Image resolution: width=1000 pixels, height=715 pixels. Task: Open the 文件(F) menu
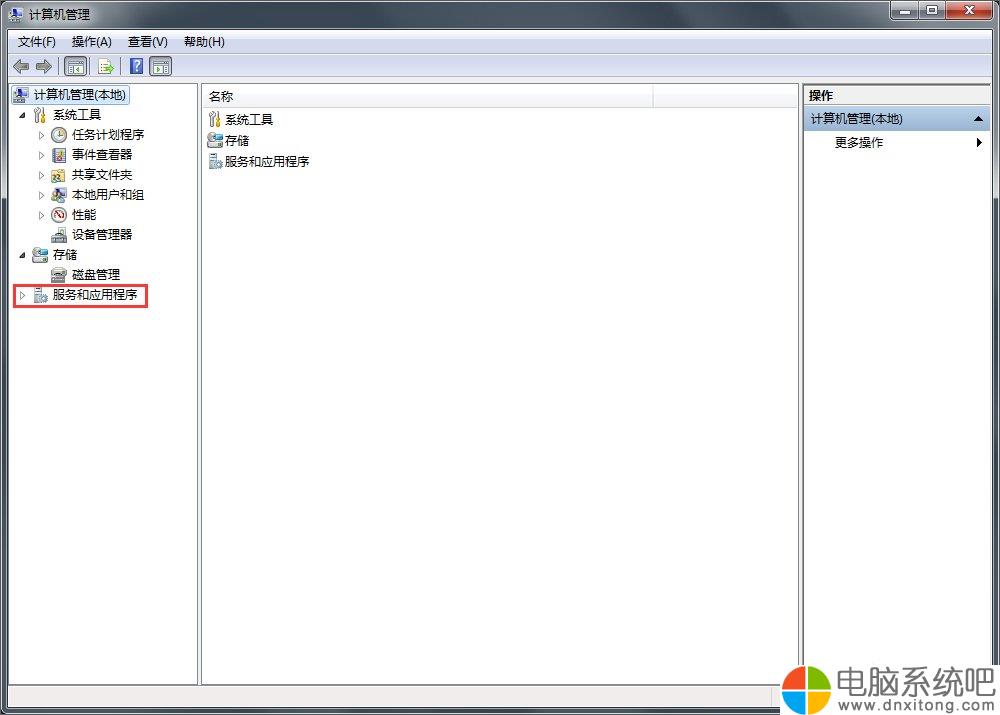37,42
